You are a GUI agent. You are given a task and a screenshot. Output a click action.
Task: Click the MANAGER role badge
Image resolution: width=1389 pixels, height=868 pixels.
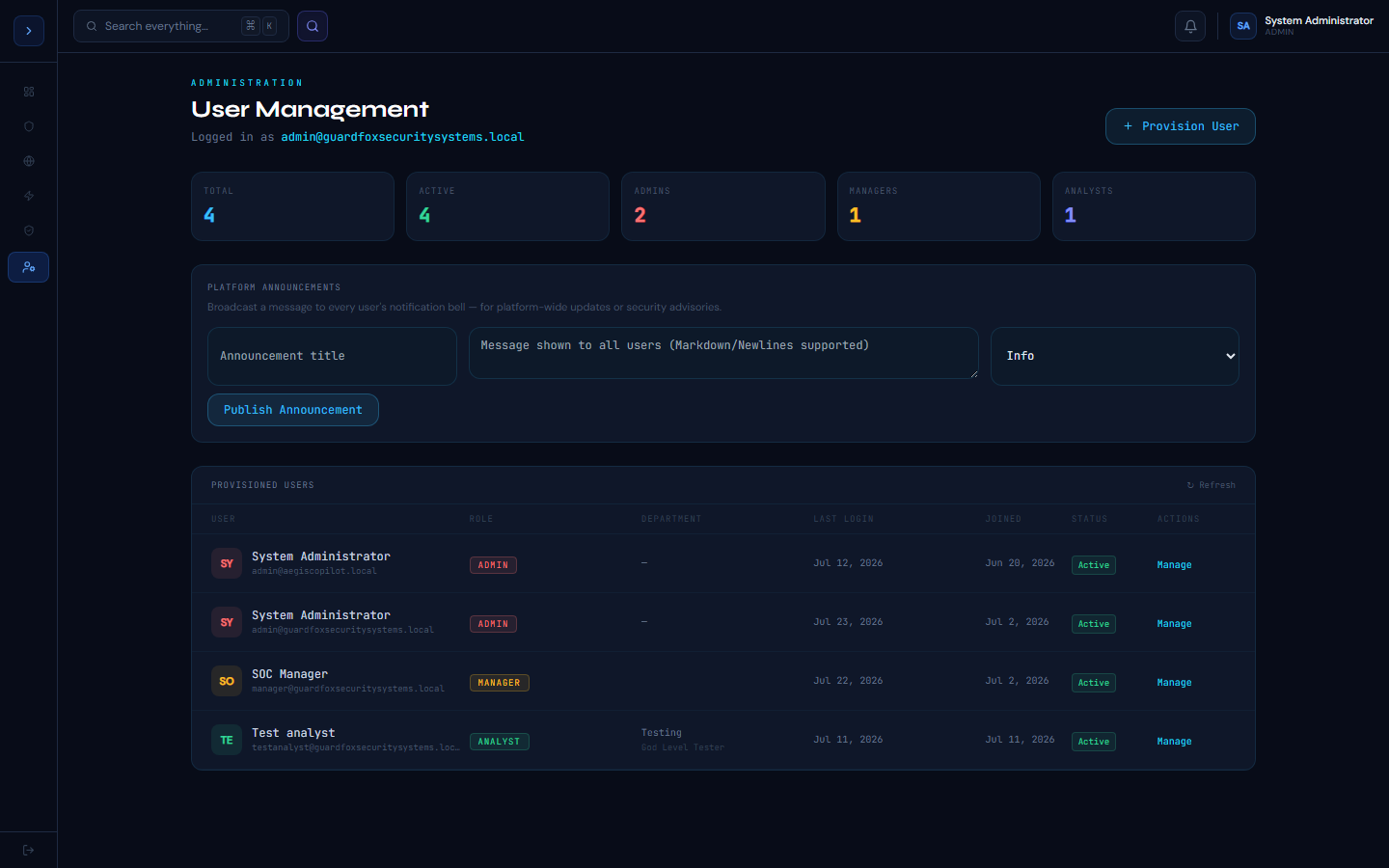tap(499, 683)
